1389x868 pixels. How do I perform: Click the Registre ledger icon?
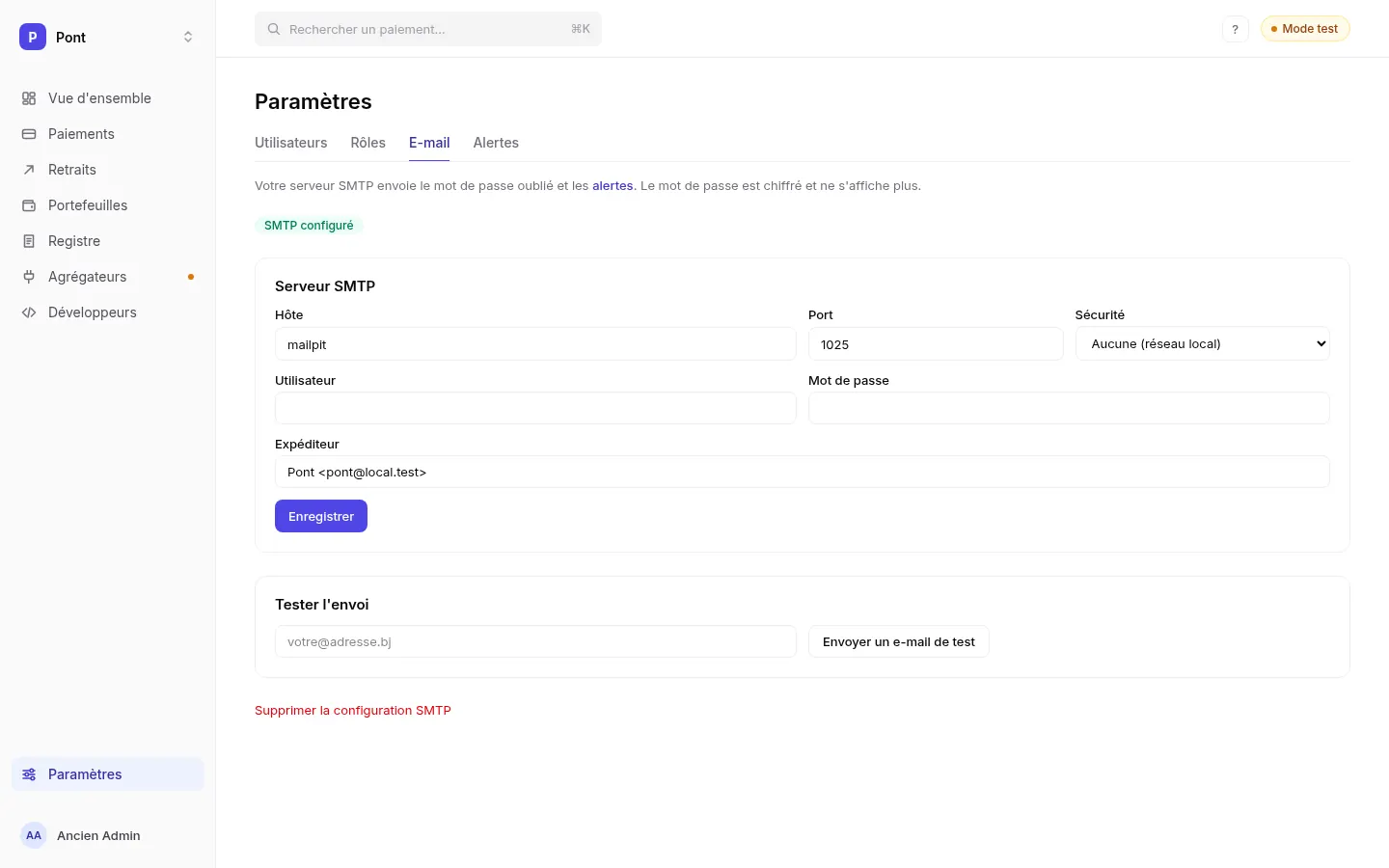(29, 241)
